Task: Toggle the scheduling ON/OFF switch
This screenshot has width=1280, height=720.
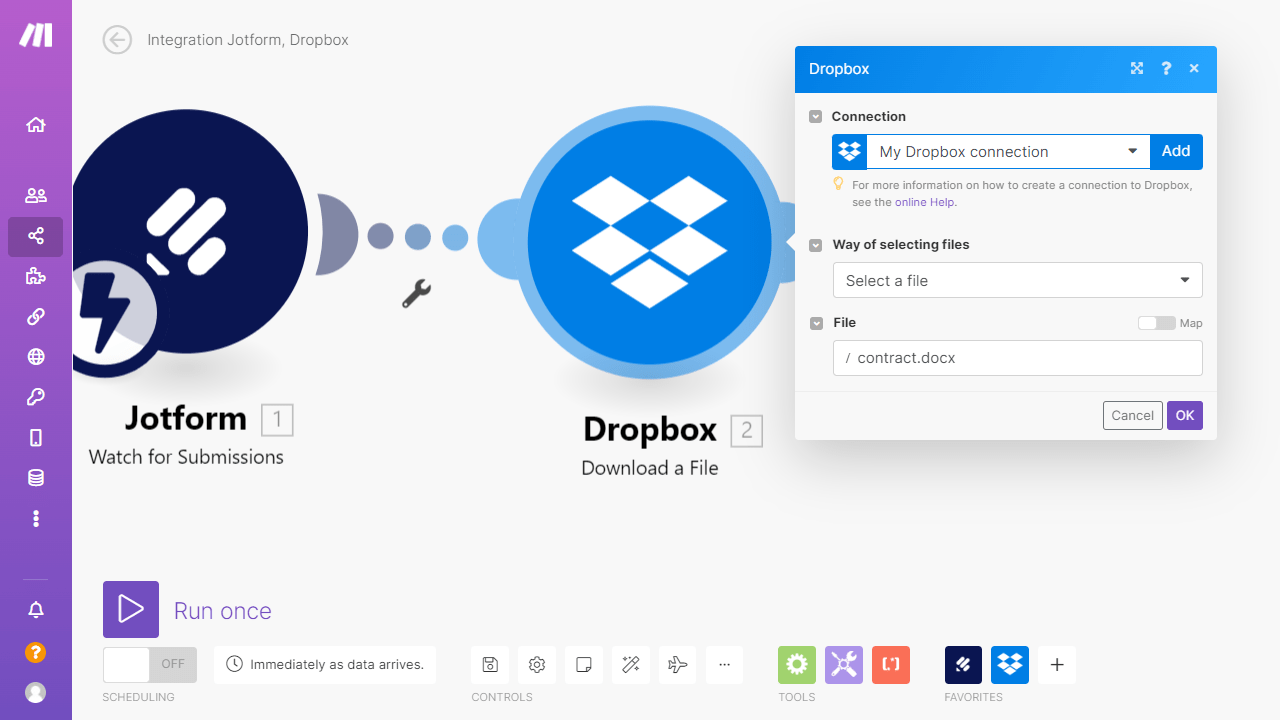Action: pos(150,664)
